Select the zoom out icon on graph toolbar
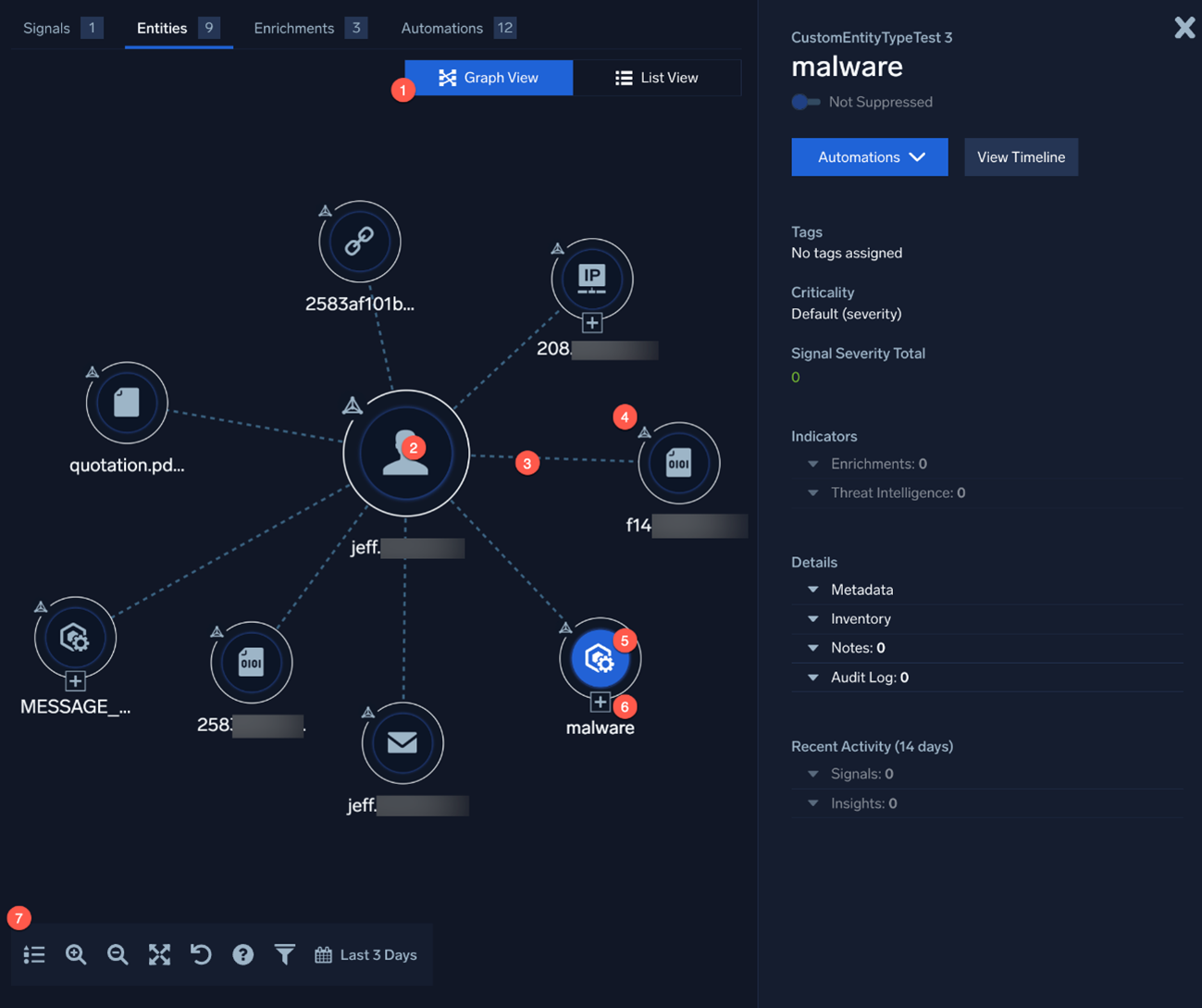 pos(118,954)
